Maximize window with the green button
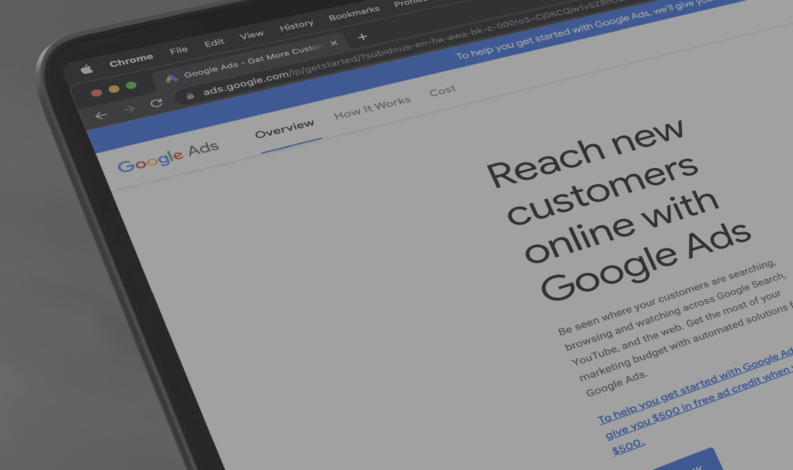The width and height of the screenshot is (793, 470). tap(131, 85)
